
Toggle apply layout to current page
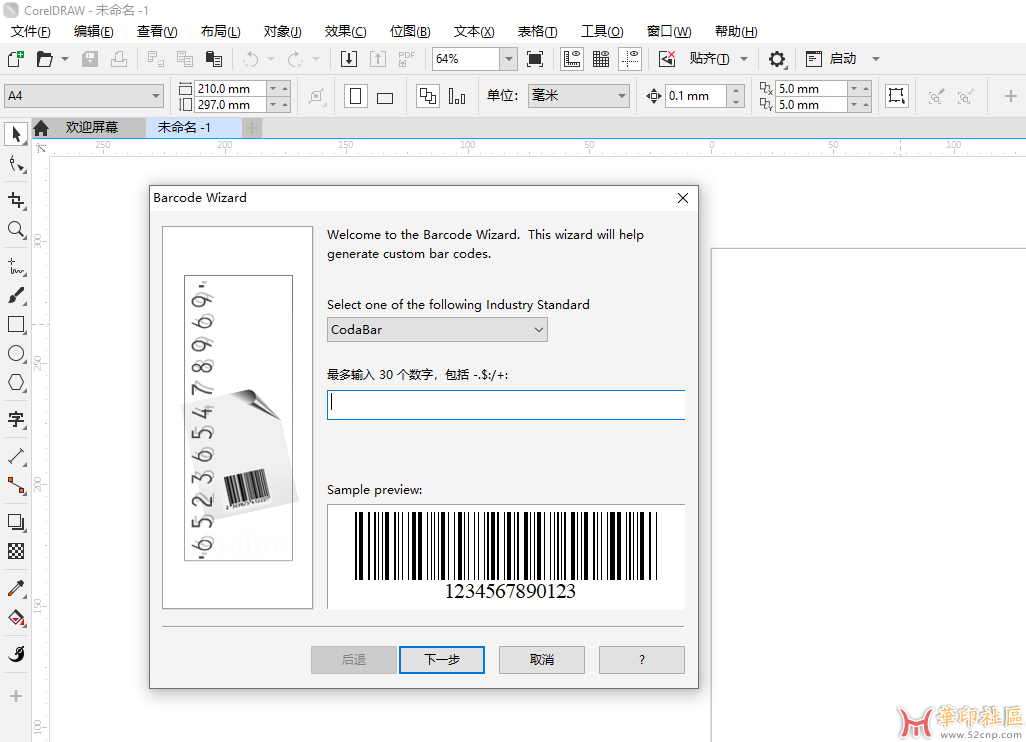[x=457, y=96]
